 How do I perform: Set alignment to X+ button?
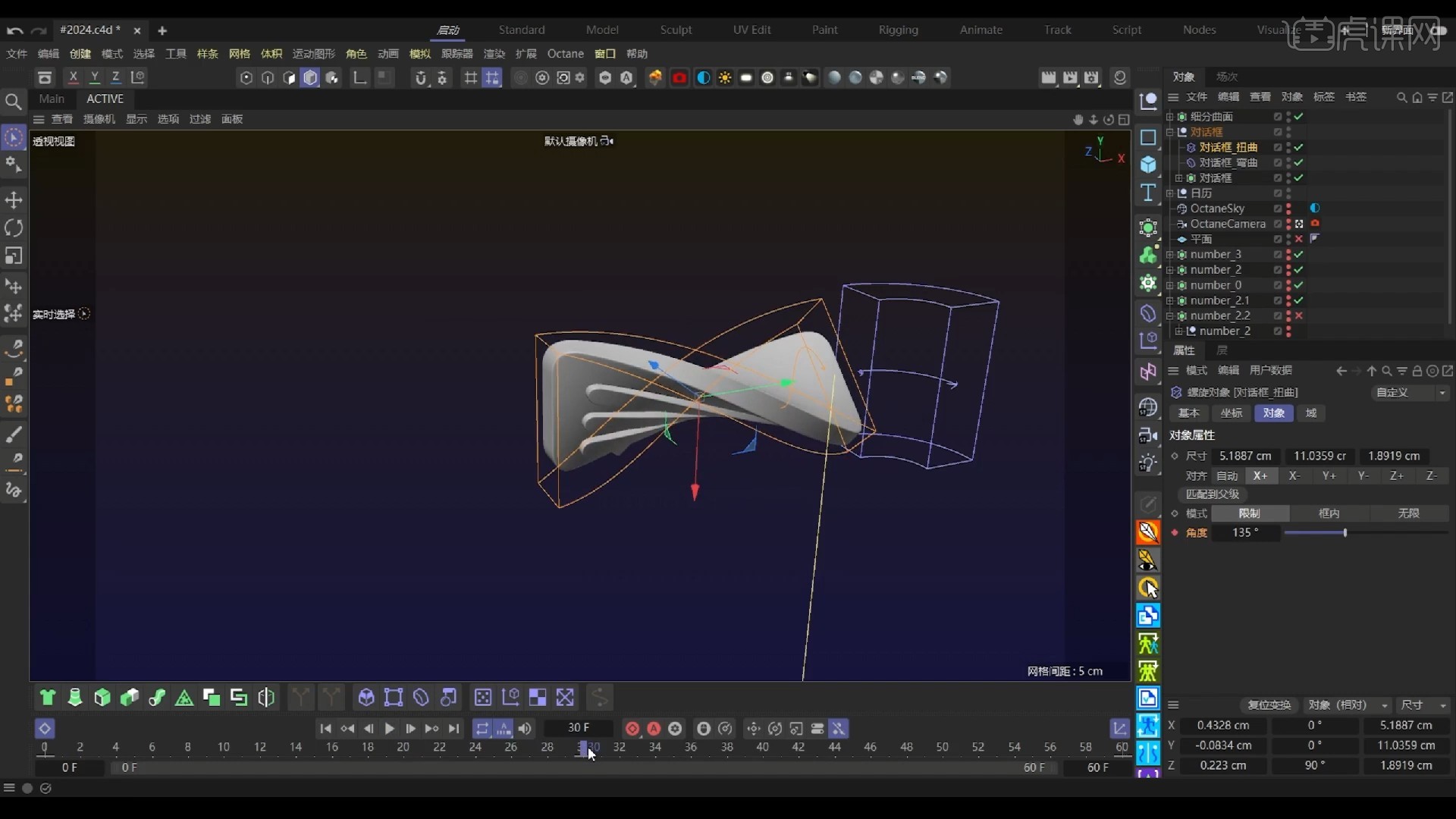(x=1260, y=476)
